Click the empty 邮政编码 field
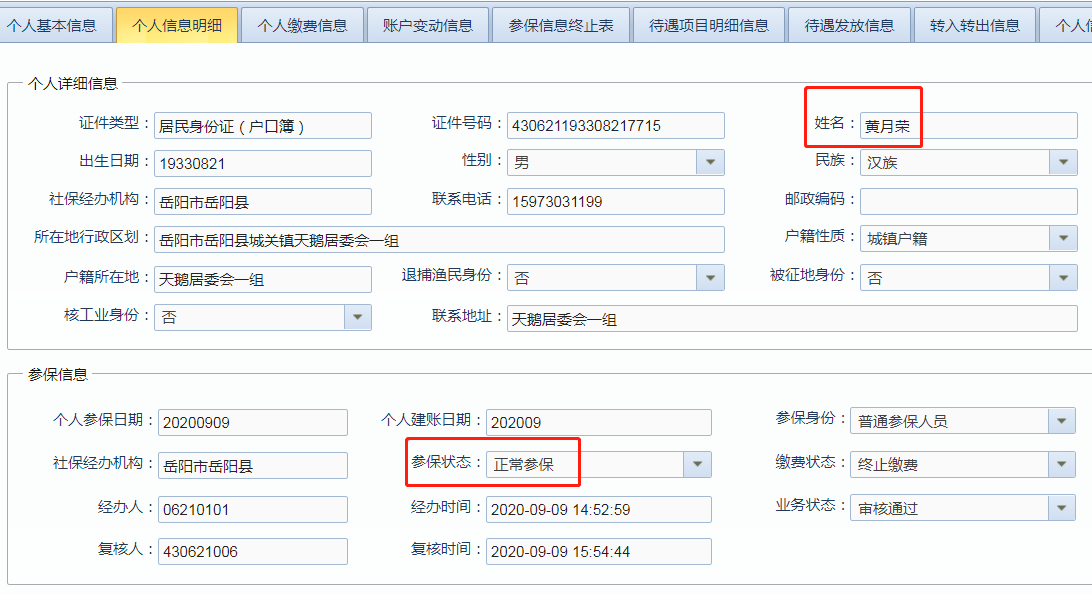 [x=968, y=201]
